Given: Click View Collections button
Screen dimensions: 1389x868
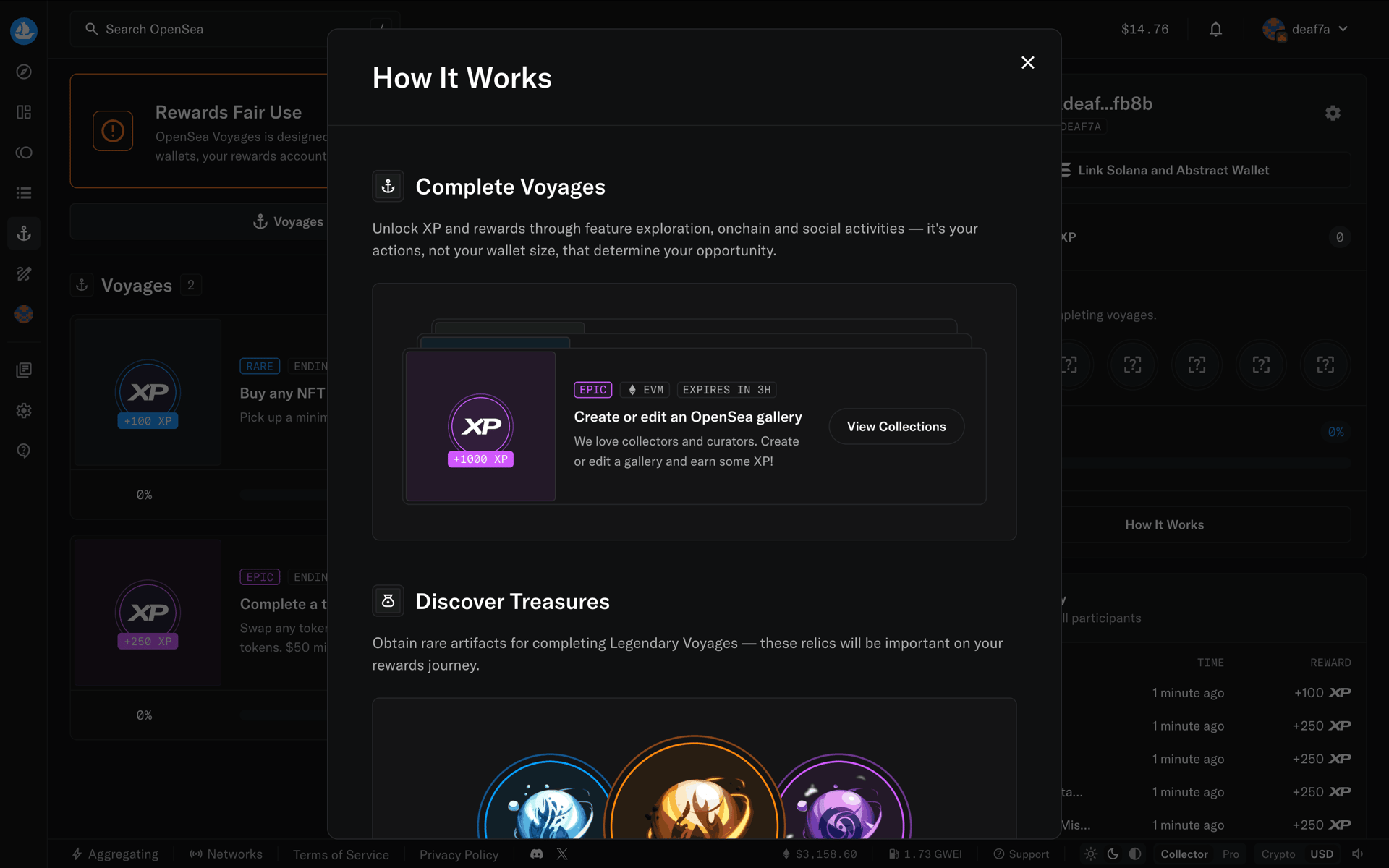Looking at the screenshot, I should coord(896,427).
